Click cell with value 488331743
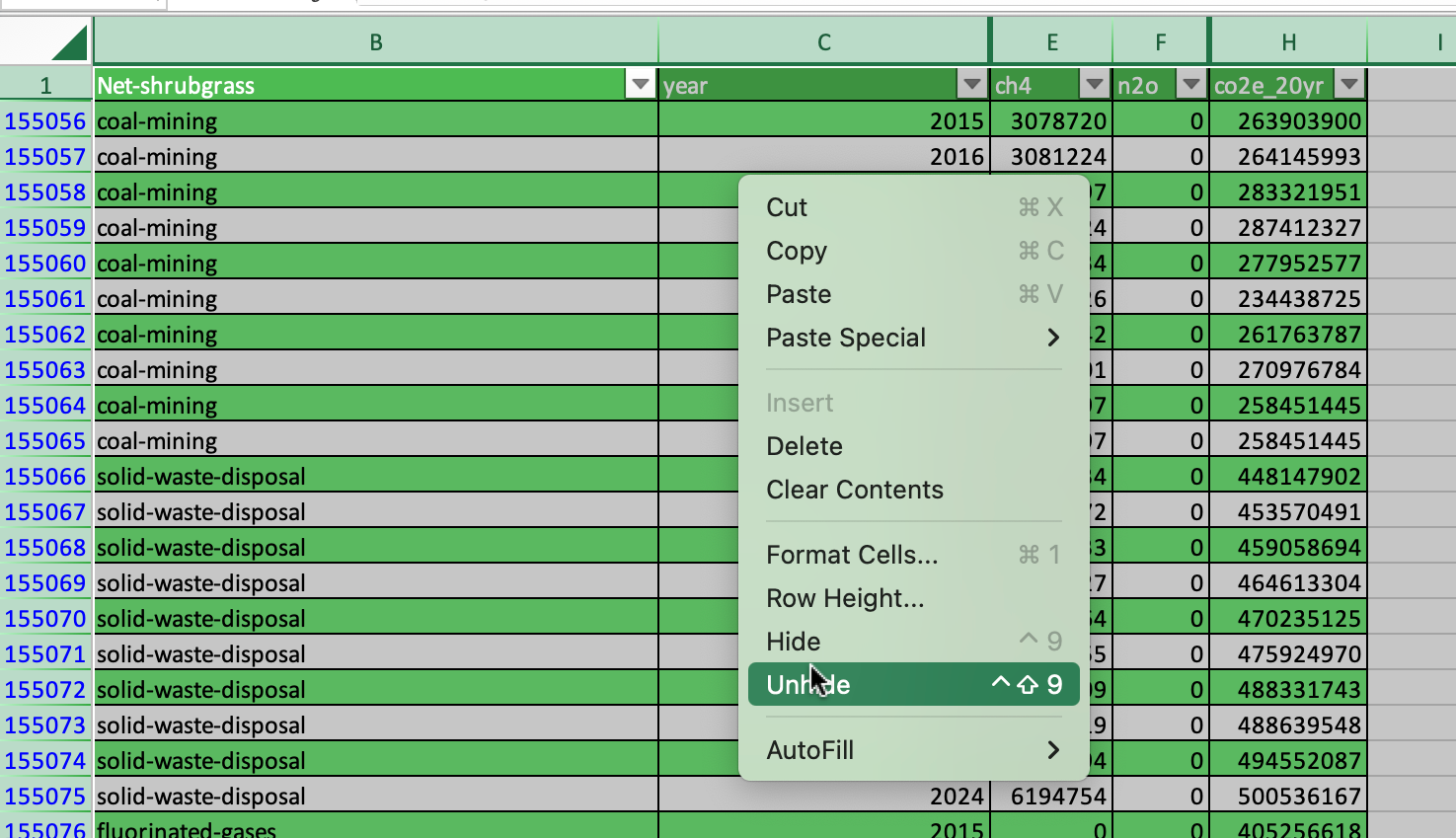Image resolution: width=1456 pixels, height=838 pixels. tap(1288, 690)
